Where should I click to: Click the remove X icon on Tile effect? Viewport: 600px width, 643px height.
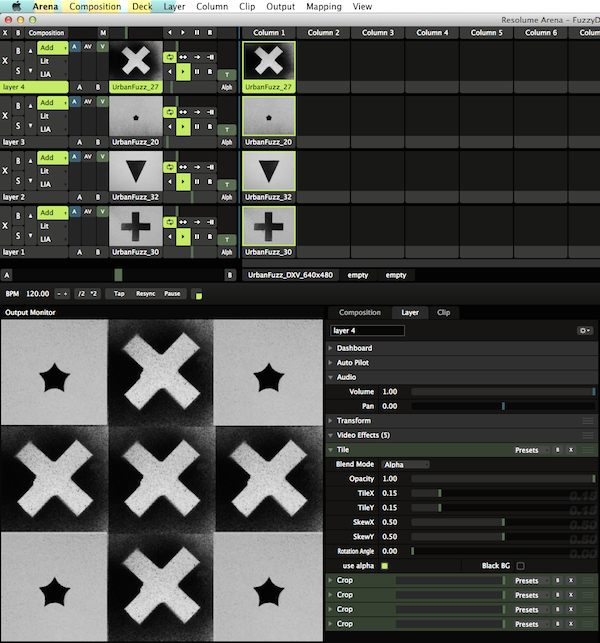tap(570, 450)
